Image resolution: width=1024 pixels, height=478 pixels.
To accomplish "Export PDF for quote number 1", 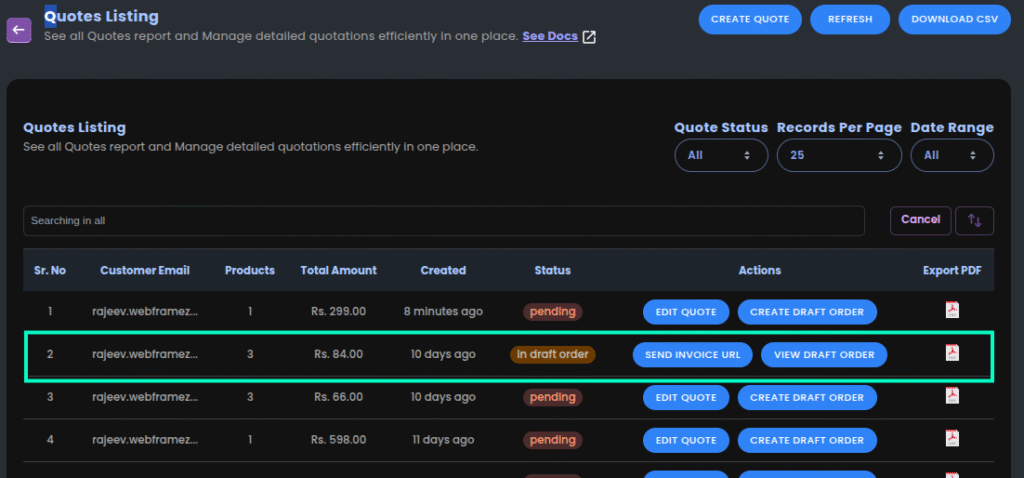I will click(x=952, y=310).
